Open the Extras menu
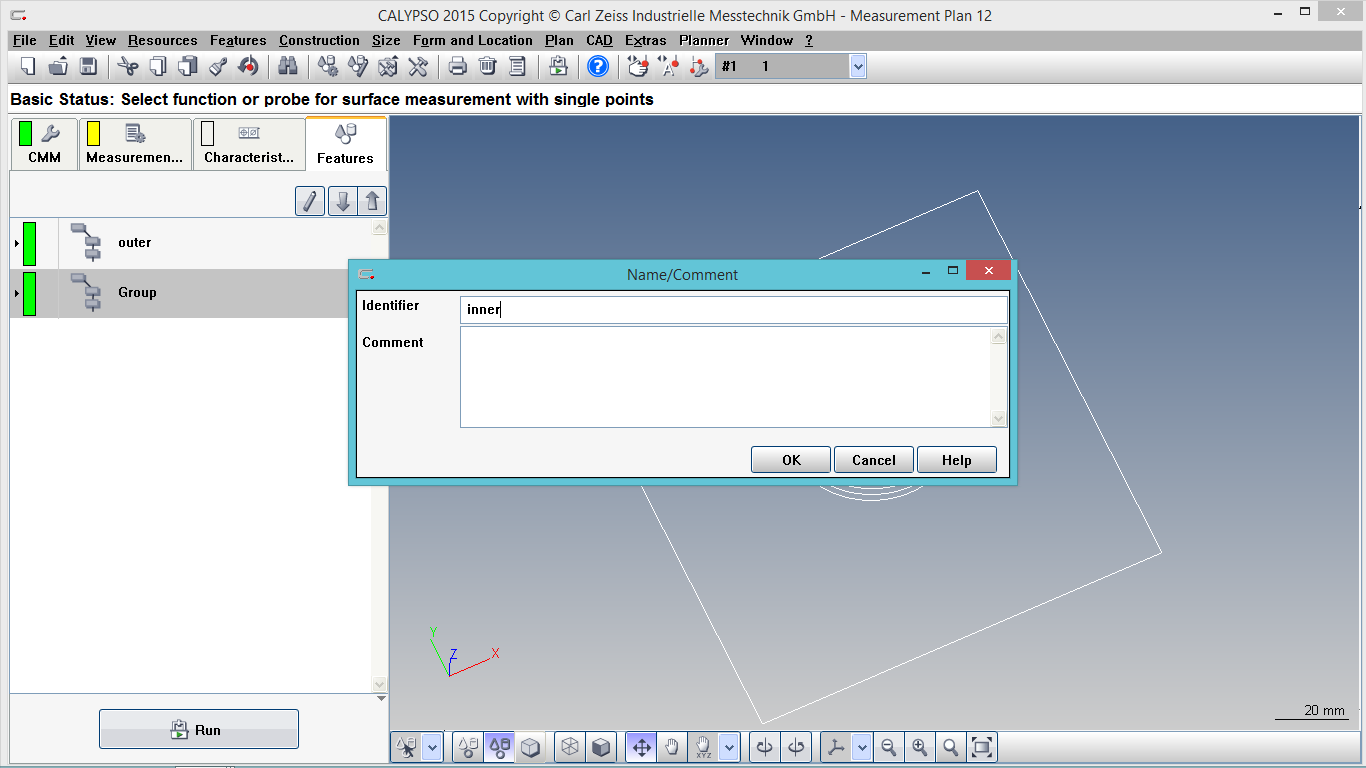The image size is (1366, 768). click(x=646, y=40)
